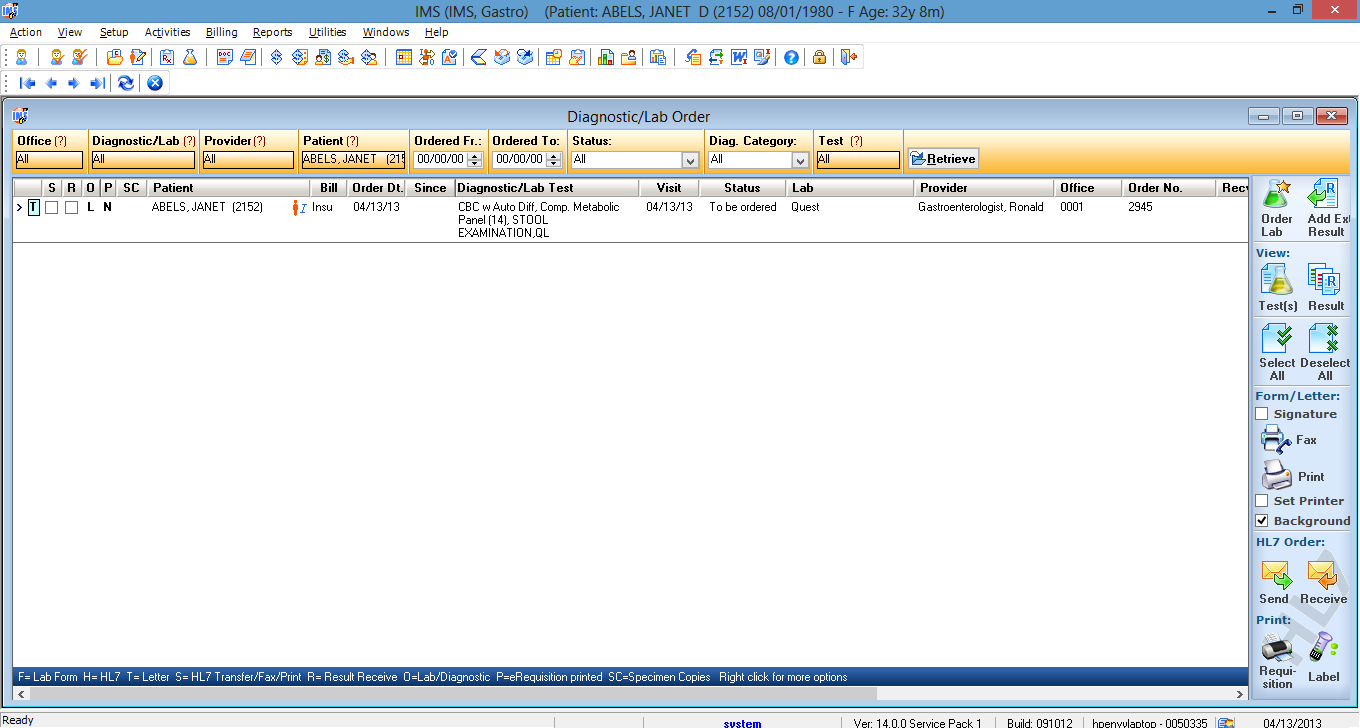The image size is (1360, 728).
Task: Uncheck the Background checkbox
Action: [x=1262, y=521]
